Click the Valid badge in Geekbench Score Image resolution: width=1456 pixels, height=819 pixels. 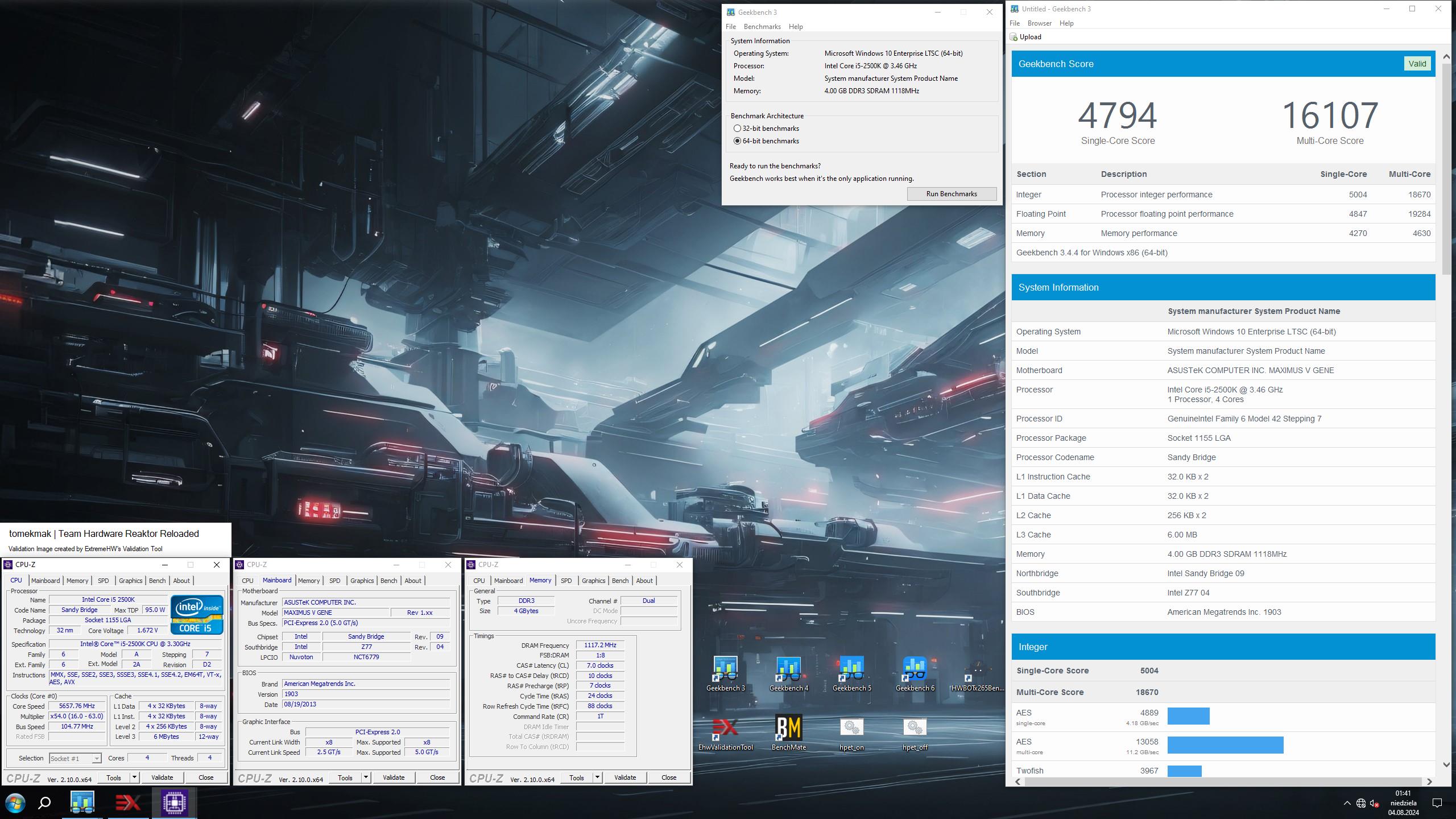[1417, 64]
